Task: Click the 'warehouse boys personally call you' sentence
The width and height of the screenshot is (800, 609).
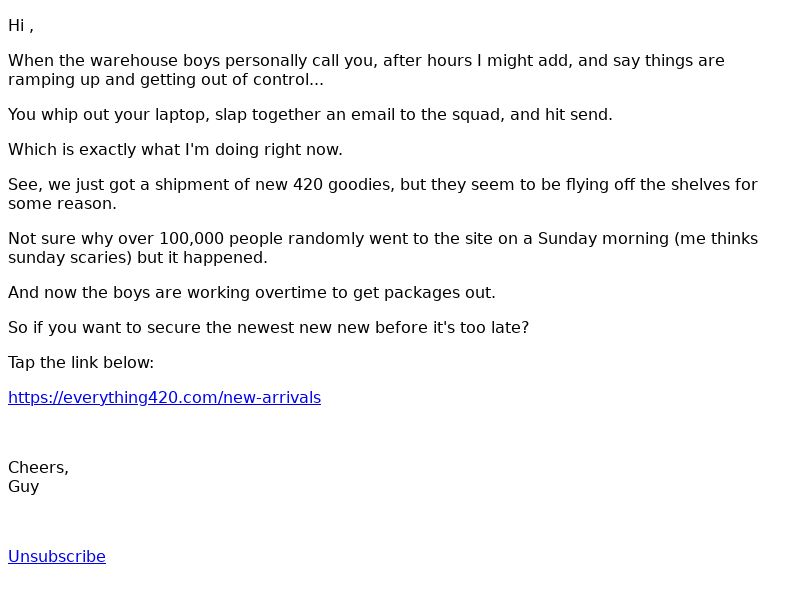Action: tap(366, 61)
